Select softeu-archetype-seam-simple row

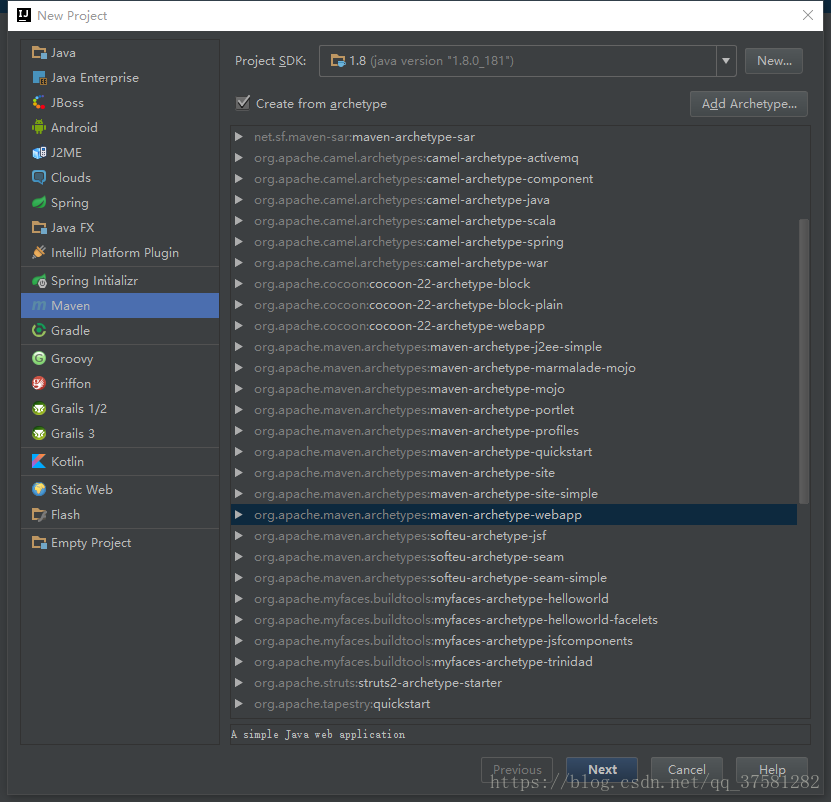(514, 578)
